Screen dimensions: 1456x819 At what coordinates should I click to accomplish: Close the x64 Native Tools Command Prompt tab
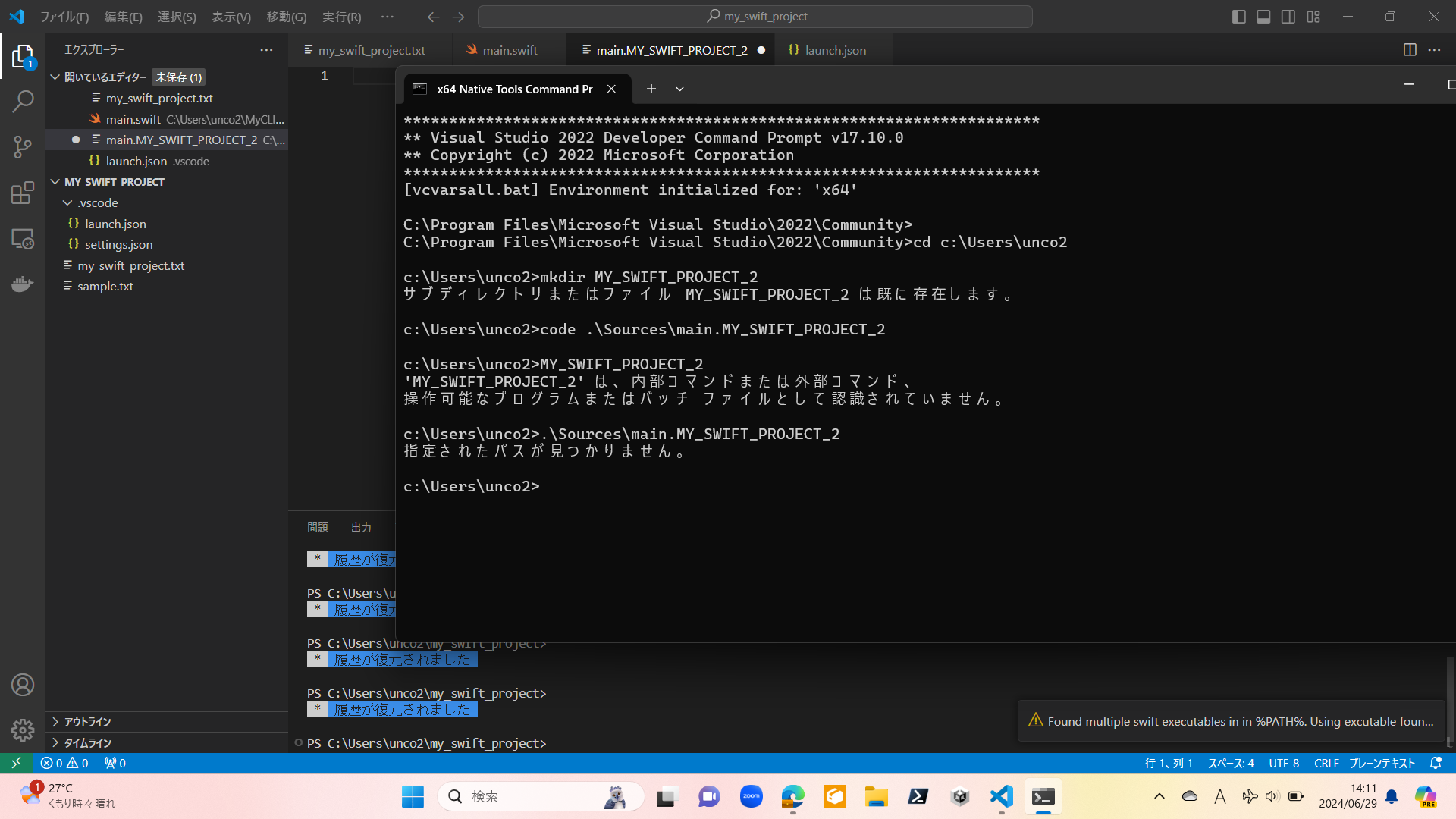coord(611,89)
